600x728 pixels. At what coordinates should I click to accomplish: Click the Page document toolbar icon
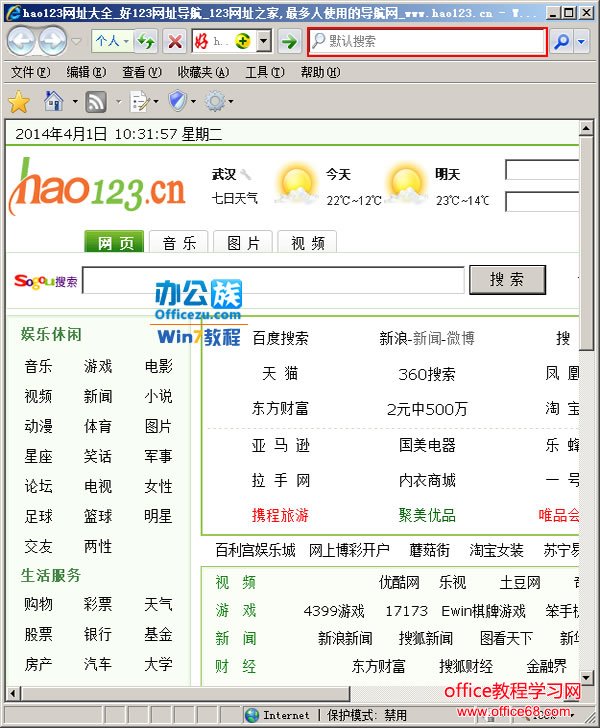(140, 101)
